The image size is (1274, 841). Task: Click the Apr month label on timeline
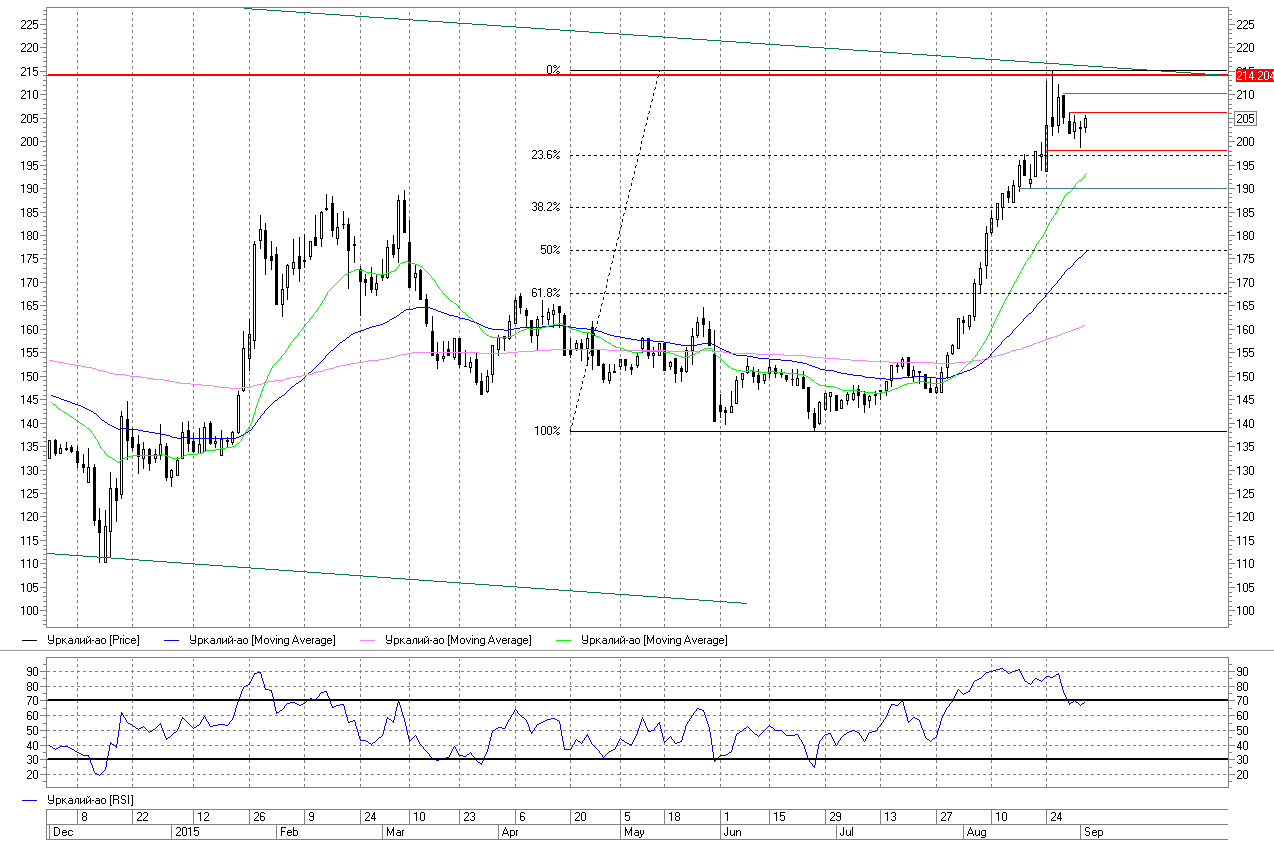[510, 831]
